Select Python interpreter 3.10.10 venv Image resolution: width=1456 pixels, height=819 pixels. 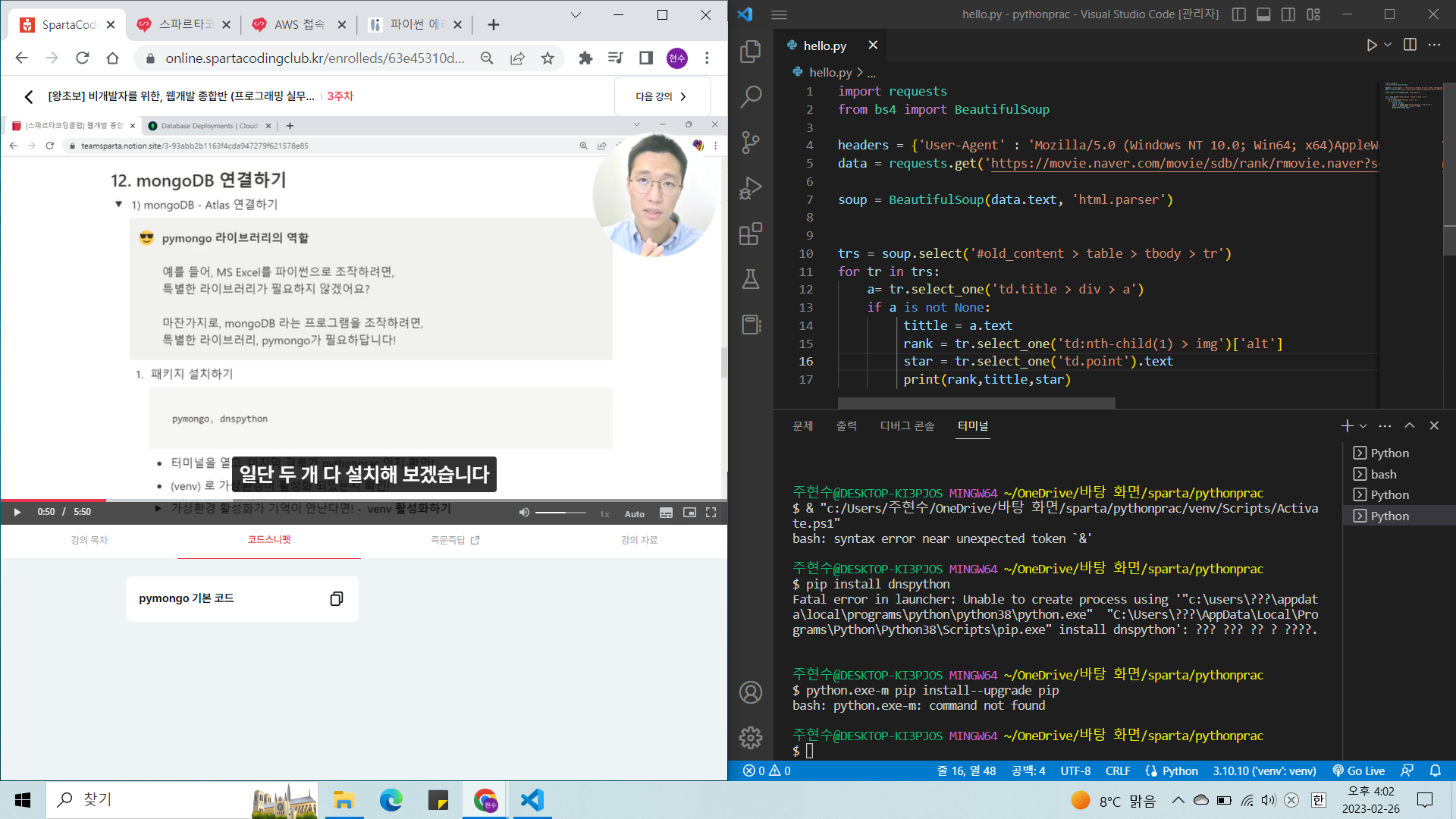pyautogui.click(x=1264, y=770)
